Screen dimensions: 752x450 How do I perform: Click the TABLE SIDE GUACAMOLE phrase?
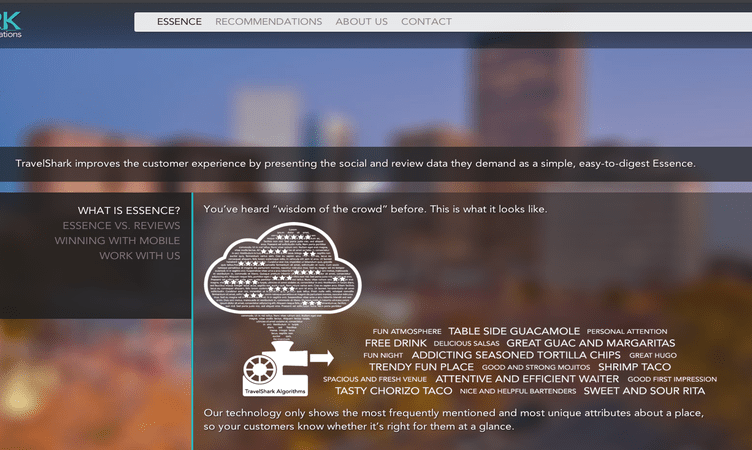pos(514,331)
